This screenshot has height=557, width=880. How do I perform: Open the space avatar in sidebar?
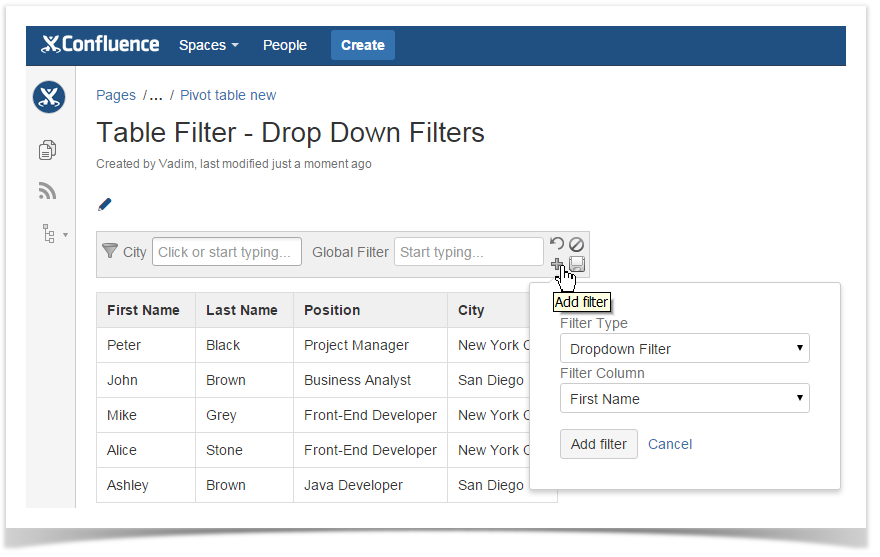(48, 97)
